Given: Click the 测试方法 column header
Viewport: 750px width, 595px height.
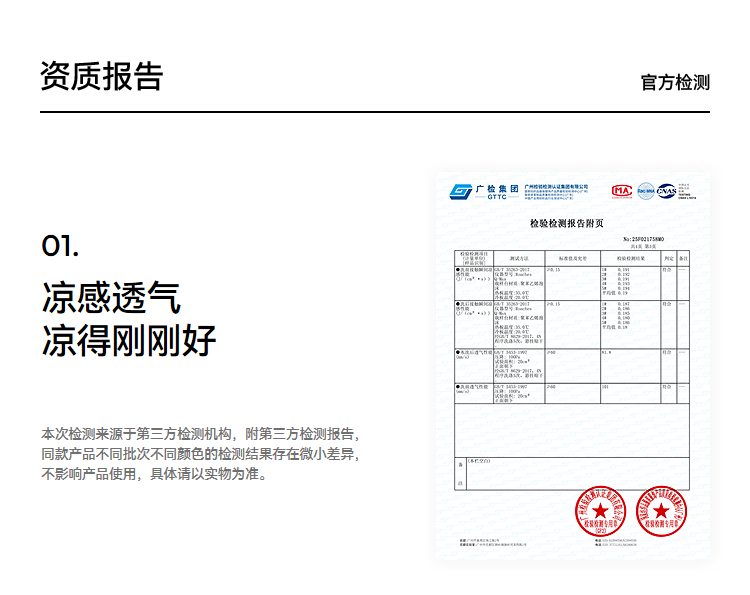Looking at the screenshot, I should [519, 258].
